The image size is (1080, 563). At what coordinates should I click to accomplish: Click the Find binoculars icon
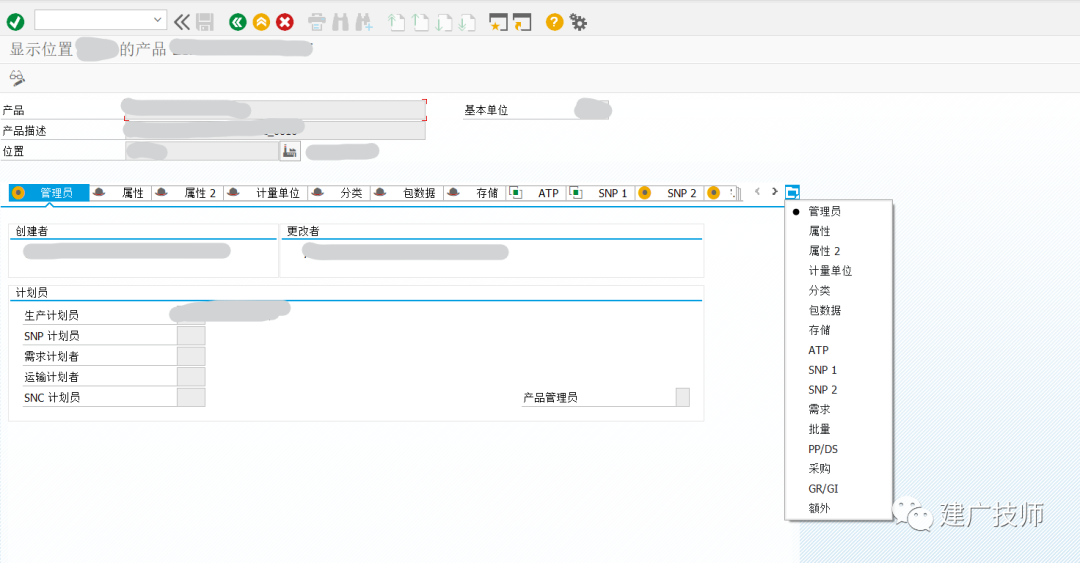[340, 22]
